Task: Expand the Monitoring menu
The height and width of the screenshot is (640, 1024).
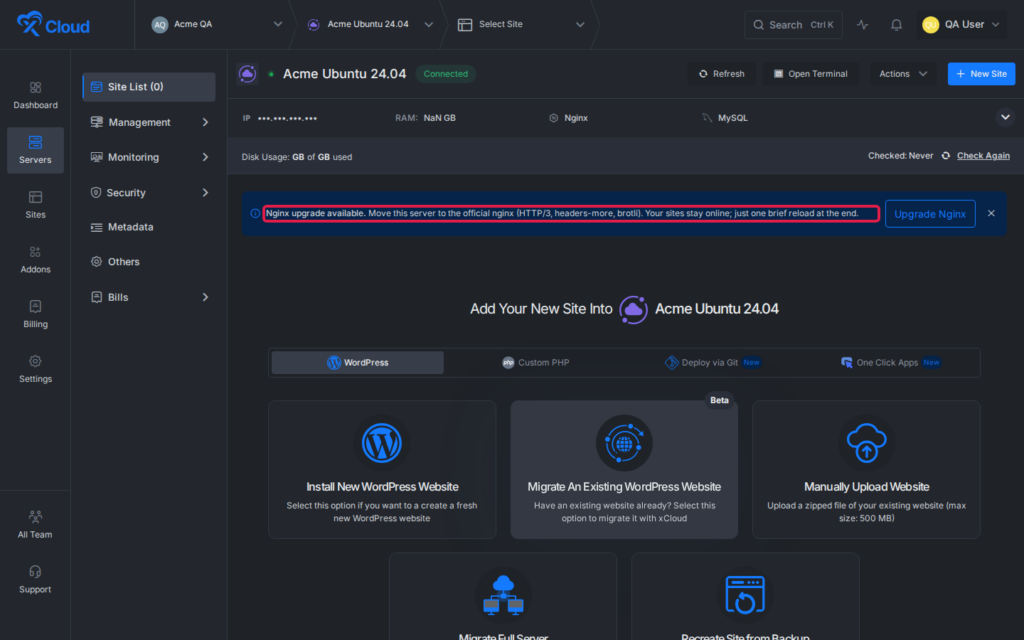Action: [x=149, y=157]
